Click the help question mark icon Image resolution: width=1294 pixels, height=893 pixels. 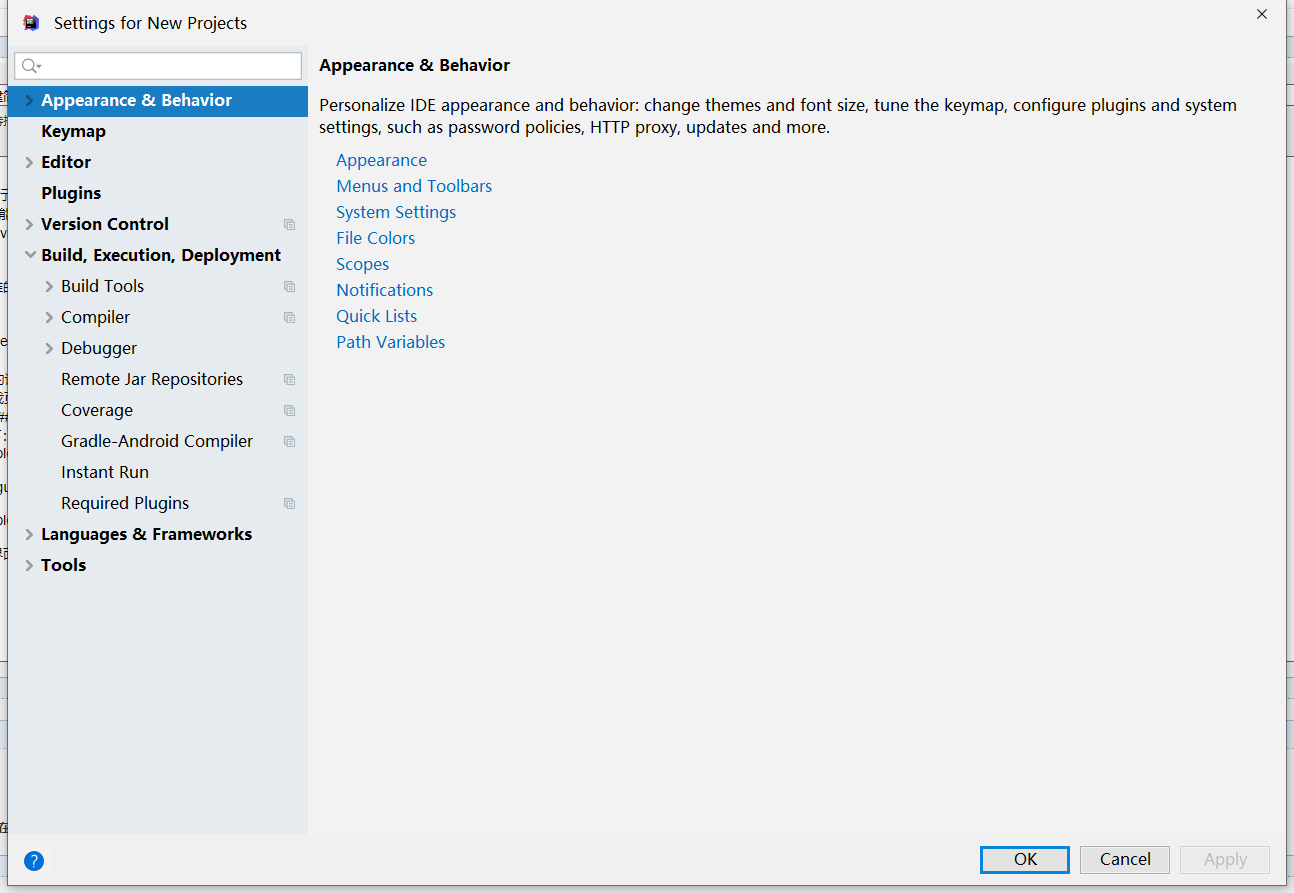coord(34,861)
